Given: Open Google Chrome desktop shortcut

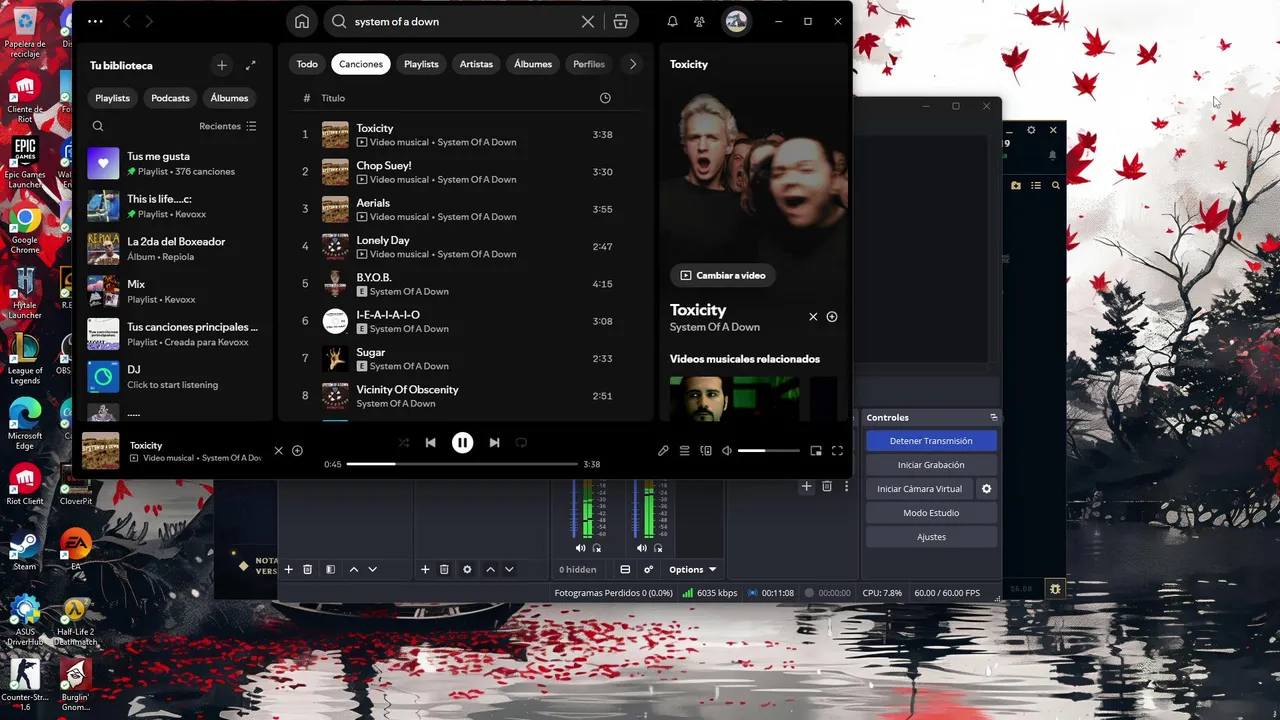Looking at the screenshot, I should point(25,227).
